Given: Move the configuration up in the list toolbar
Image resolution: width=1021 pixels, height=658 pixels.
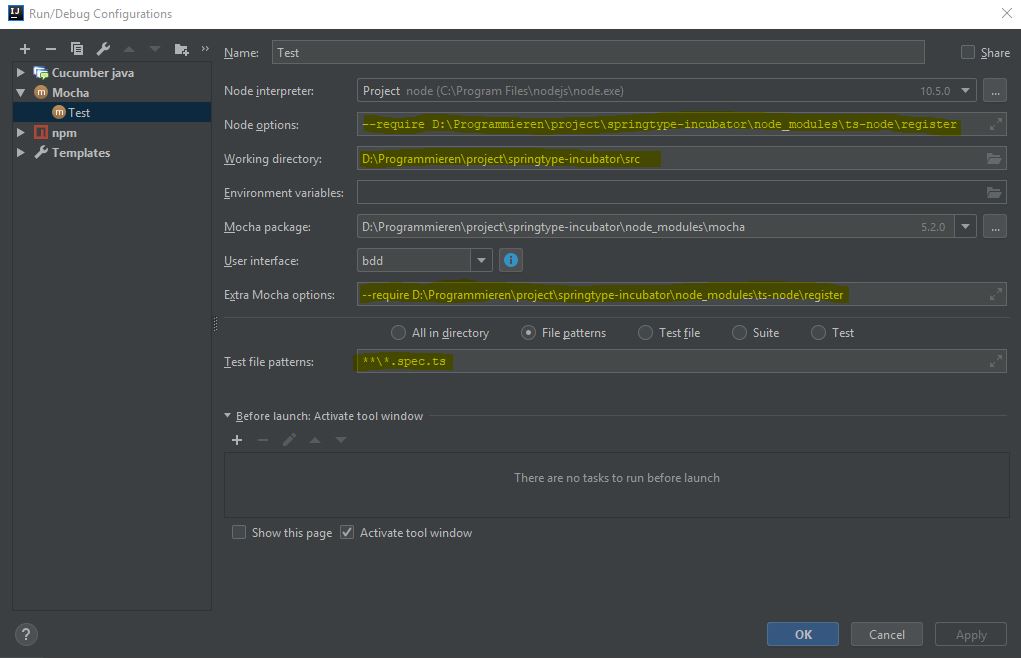Looking at the screenshot, I should pyautogui.click(x=129, y=49).
